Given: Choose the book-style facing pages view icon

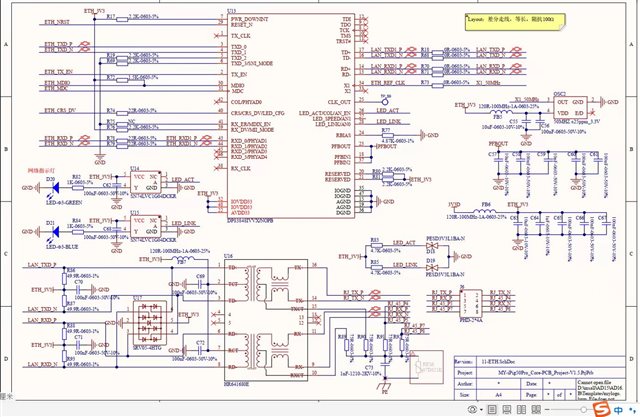Looking at the screenshot, I should click(536, 409).
